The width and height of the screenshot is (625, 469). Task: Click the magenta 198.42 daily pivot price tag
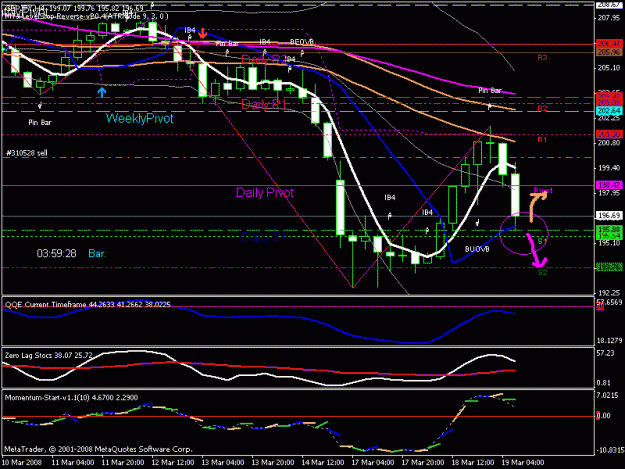[x=609, y=185]
